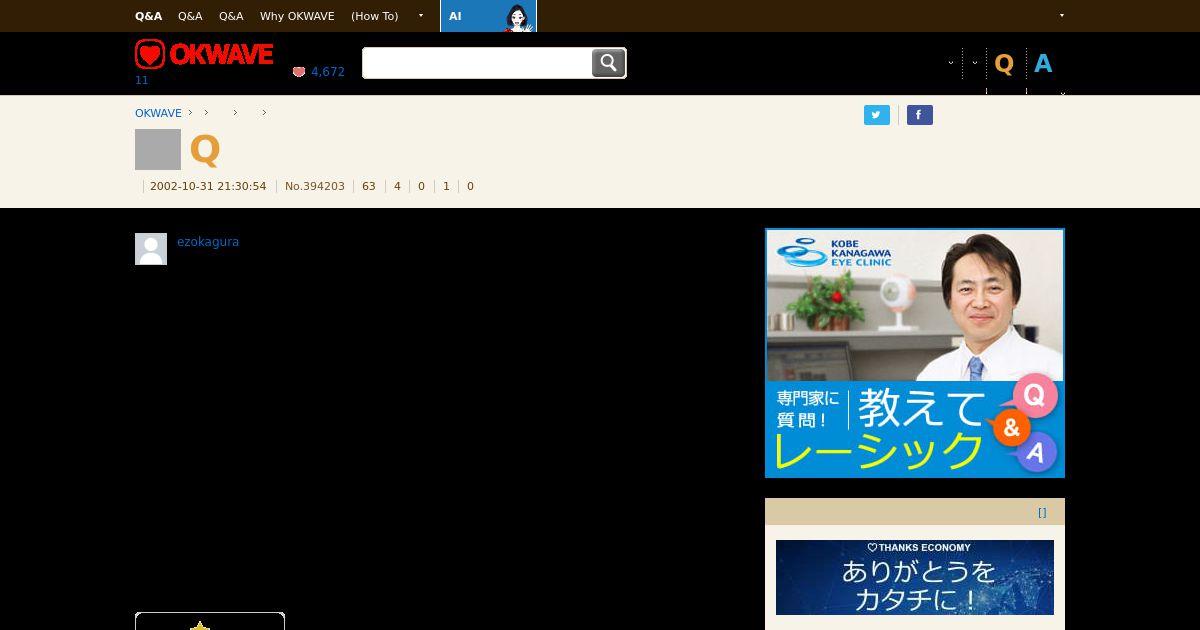Select the 63 count in stats row

click(x=369, y=186)
